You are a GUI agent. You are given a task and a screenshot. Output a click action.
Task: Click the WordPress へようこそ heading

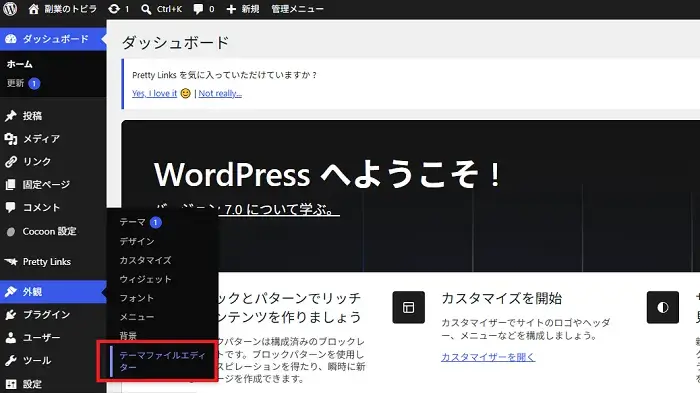pos(327,174)
